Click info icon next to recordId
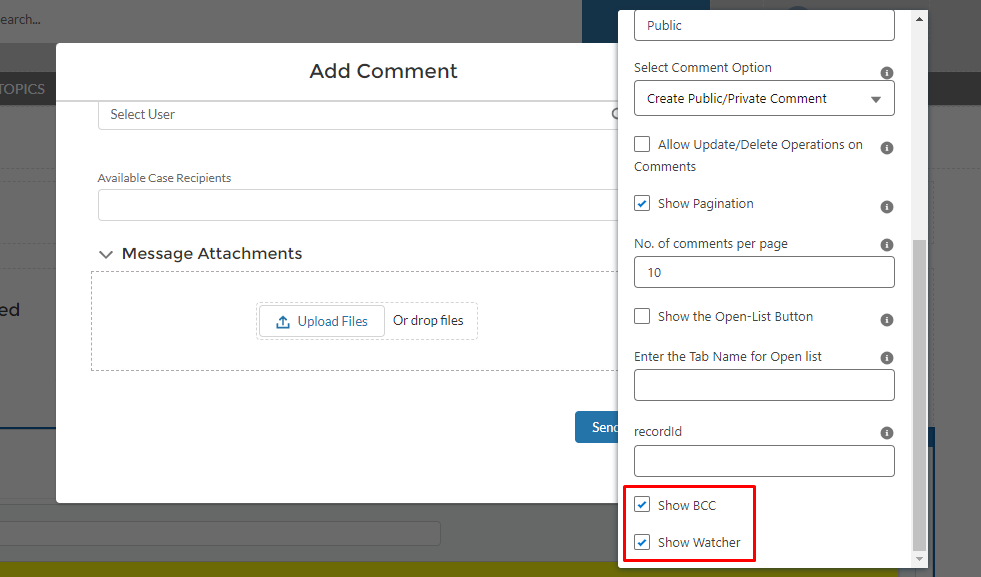Image resolution: width=981 pixels, height=577 pixels. point(886,433)
